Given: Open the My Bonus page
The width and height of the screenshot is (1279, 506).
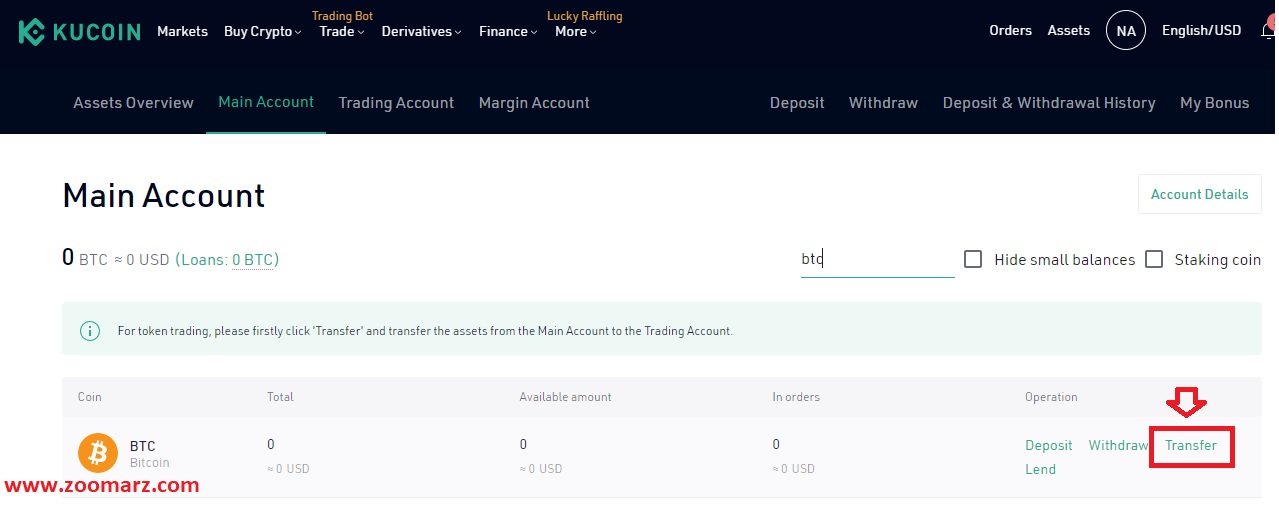Looking at the screenshot, I should pos(1215,103).
